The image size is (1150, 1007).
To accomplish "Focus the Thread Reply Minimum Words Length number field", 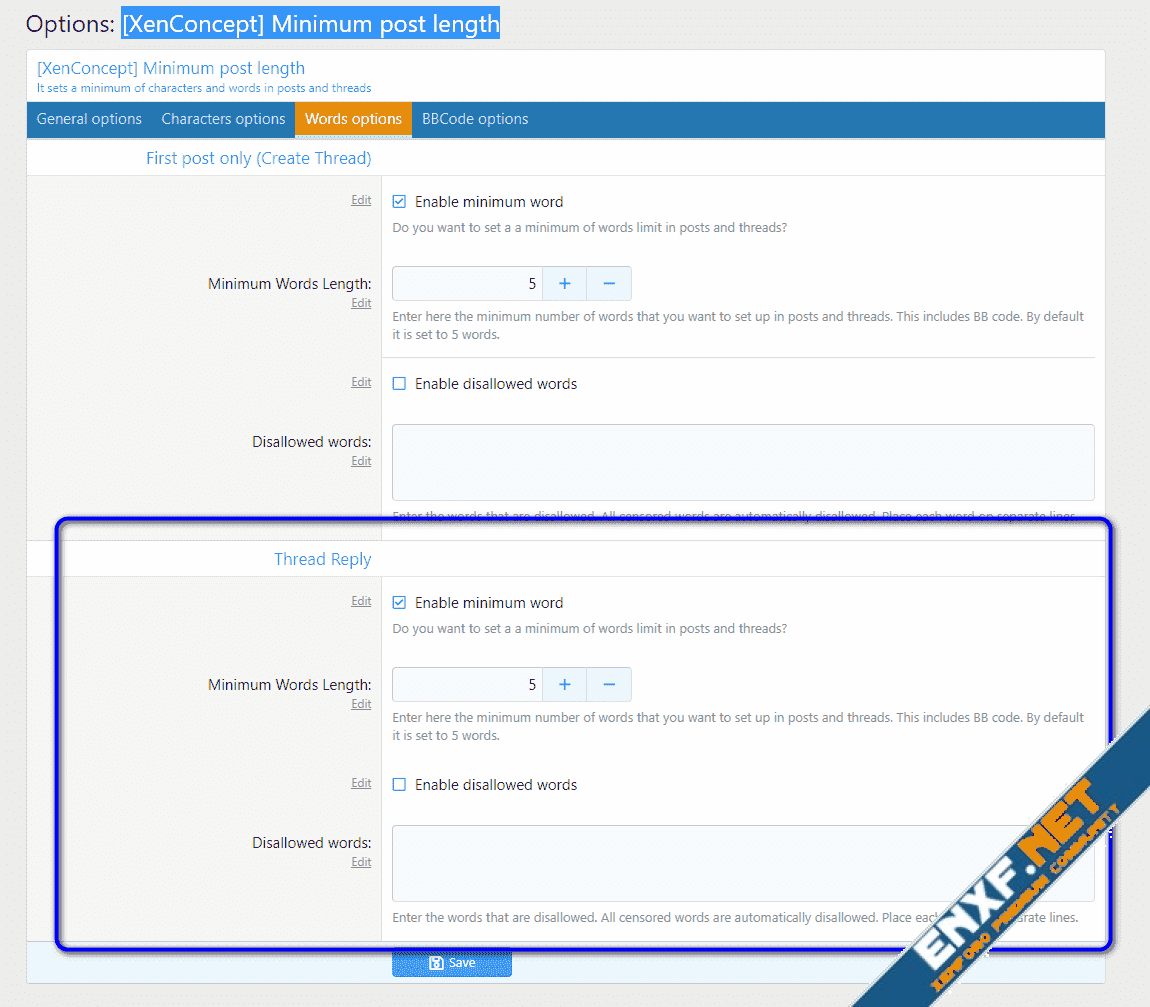I will pos(467,685).
